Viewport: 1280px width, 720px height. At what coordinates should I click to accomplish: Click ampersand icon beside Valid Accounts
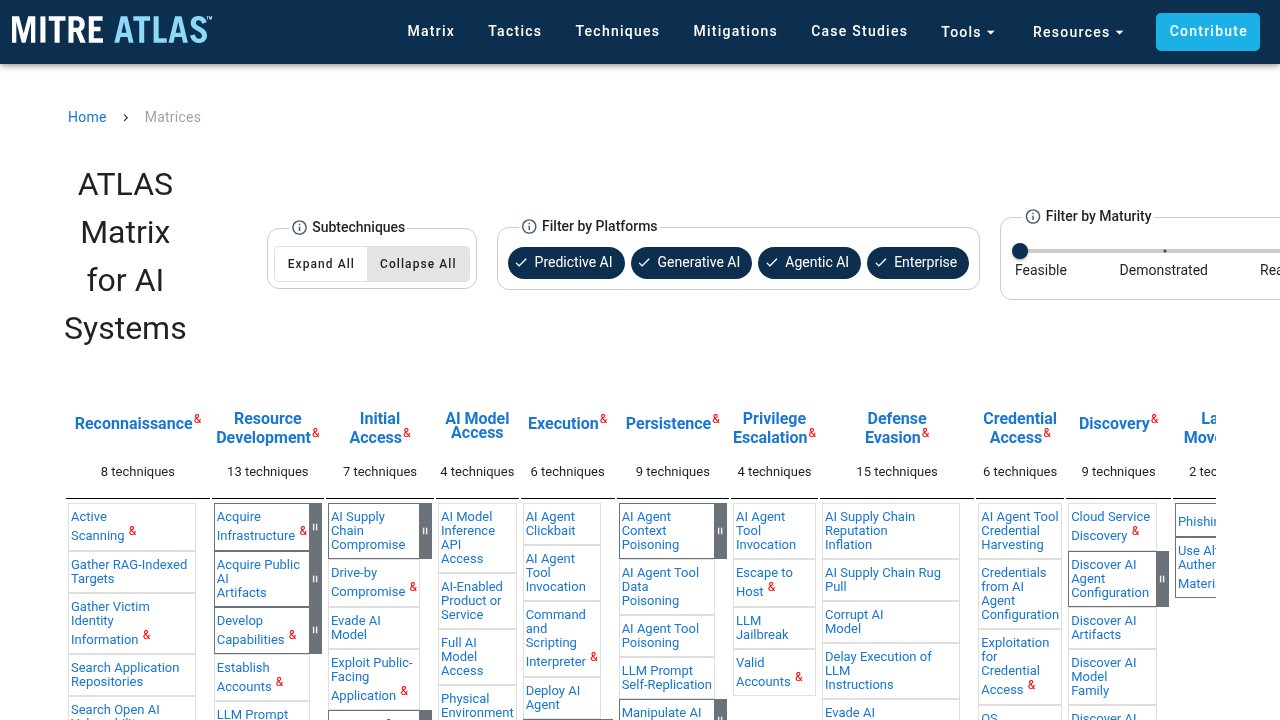[799, 677]
